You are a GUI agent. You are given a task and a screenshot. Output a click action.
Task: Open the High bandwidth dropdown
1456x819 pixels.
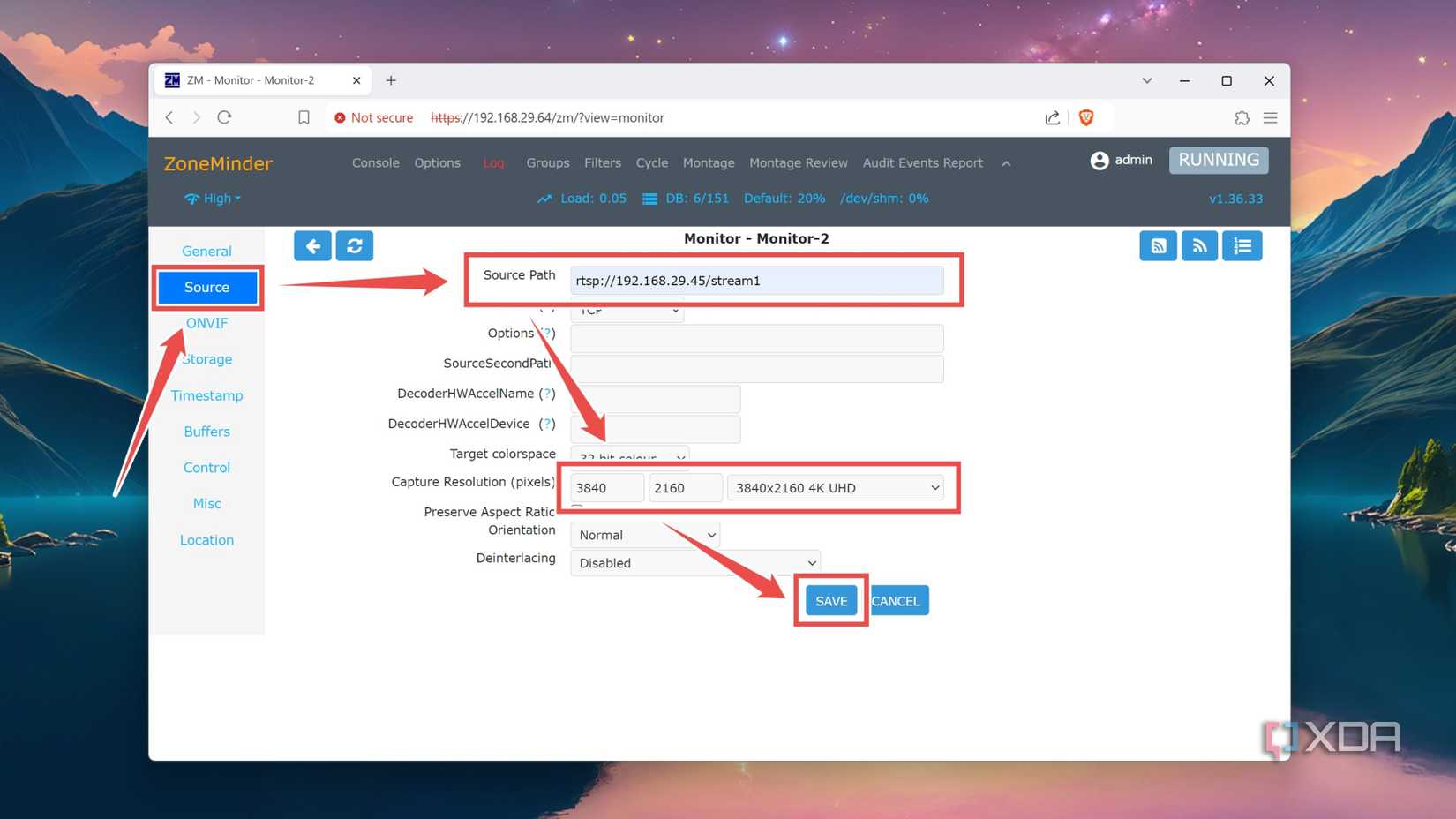tap(213, 199)
